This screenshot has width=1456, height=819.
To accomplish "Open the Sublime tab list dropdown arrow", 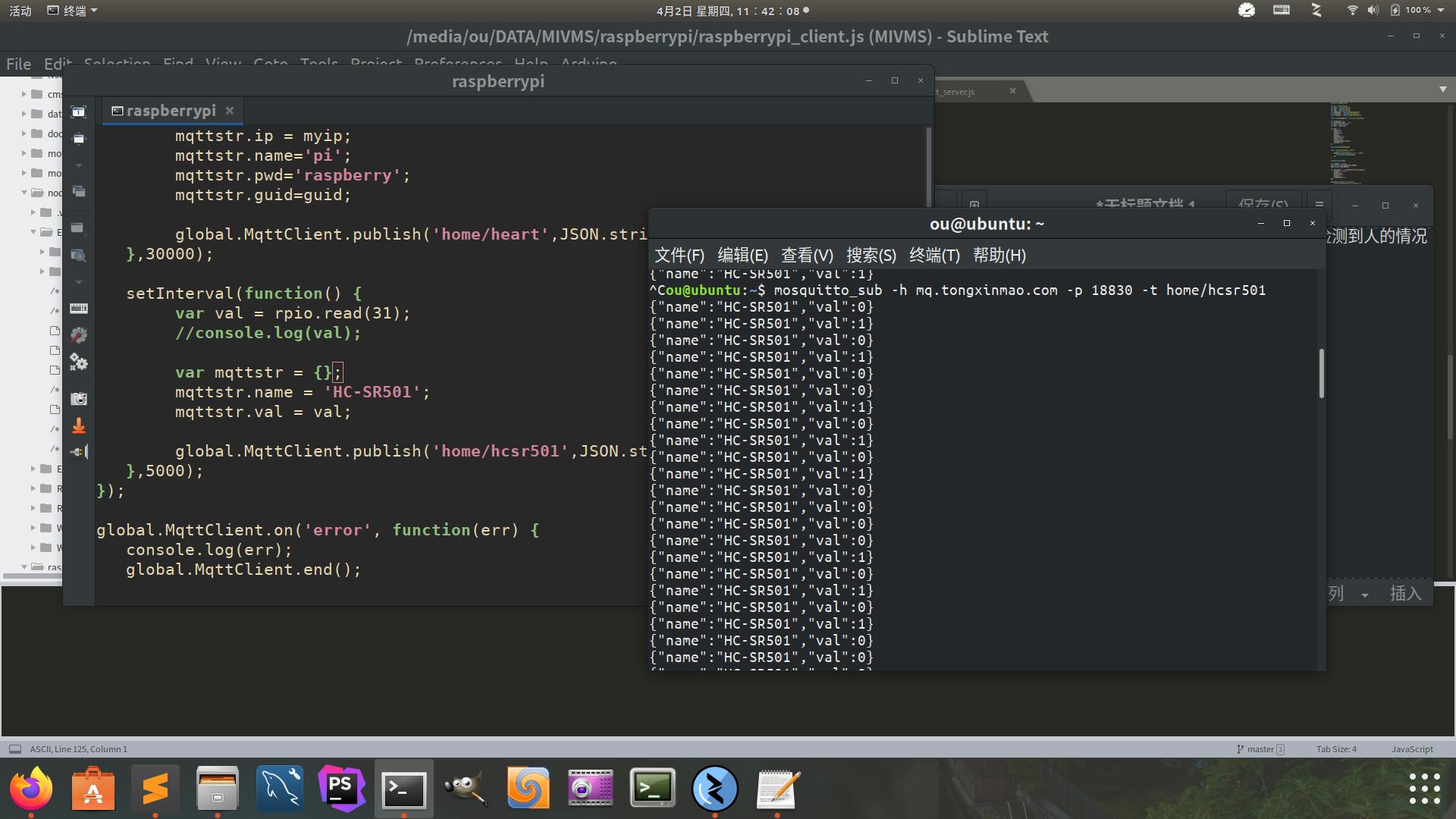I will click(x=1442, y=89).
